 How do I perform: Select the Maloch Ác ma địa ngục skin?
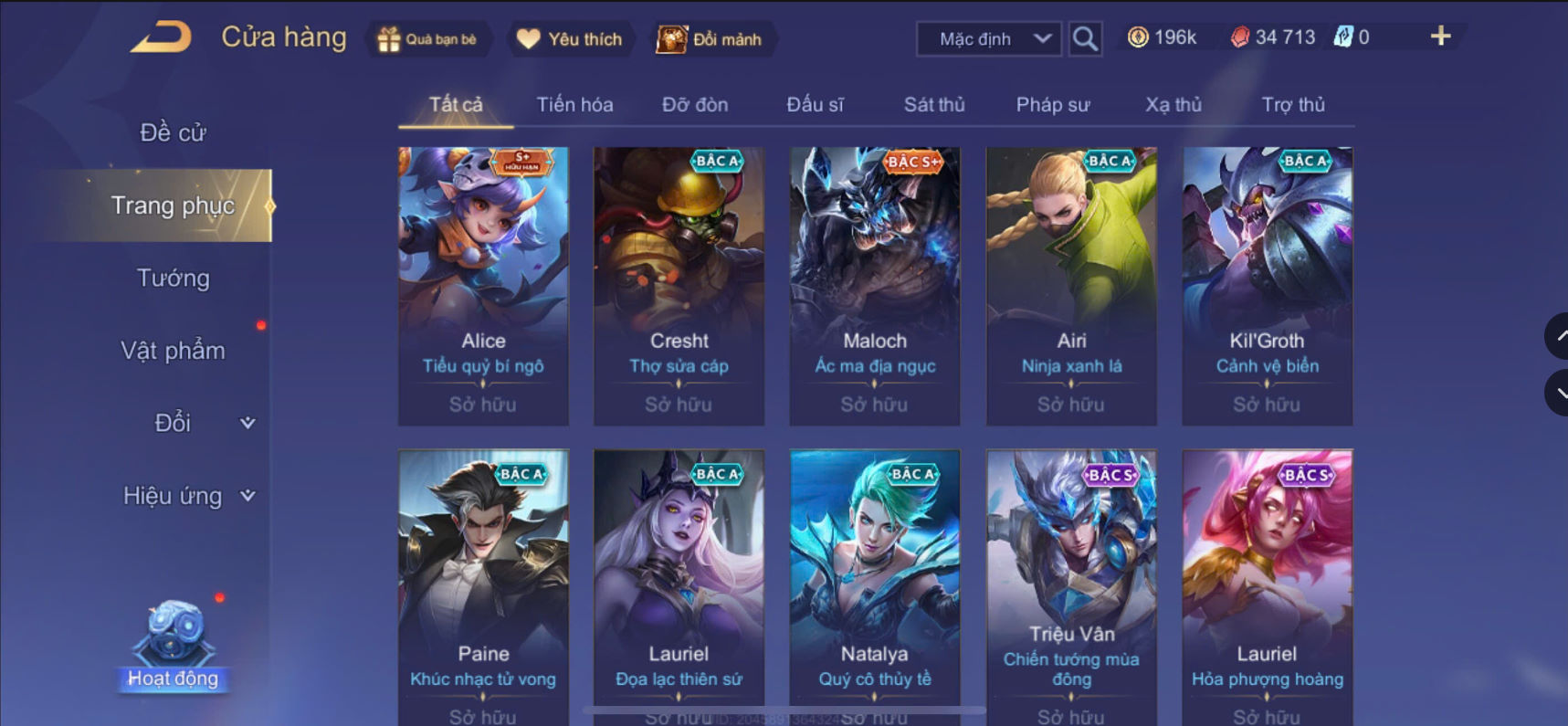click(875, 286)
